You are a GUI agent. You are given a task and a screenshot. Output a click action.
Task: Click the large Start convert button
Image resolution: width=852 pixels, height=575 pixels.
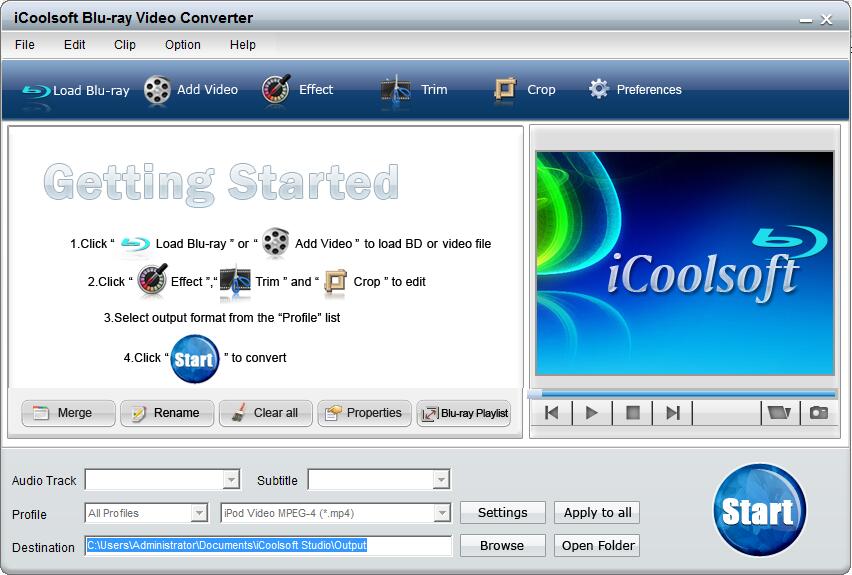(x=759, y=510)
